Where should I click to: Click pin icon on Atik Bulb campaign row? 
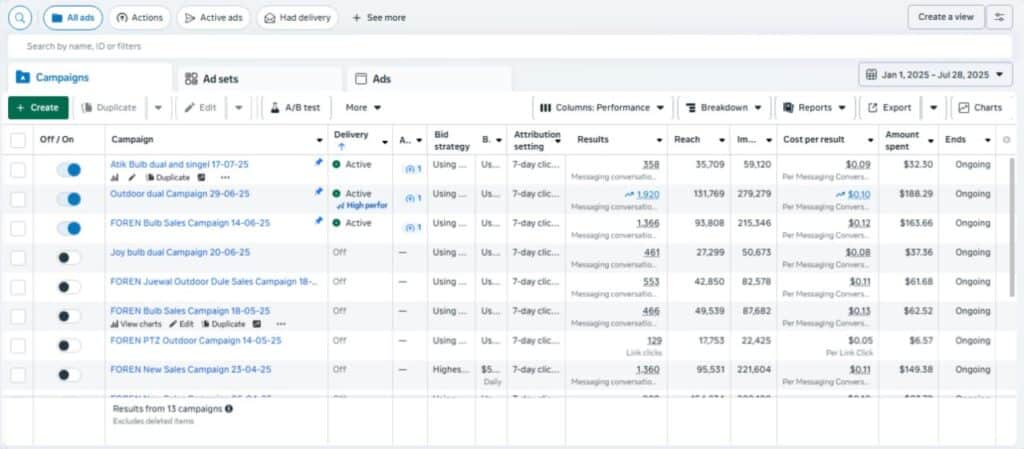319,163
